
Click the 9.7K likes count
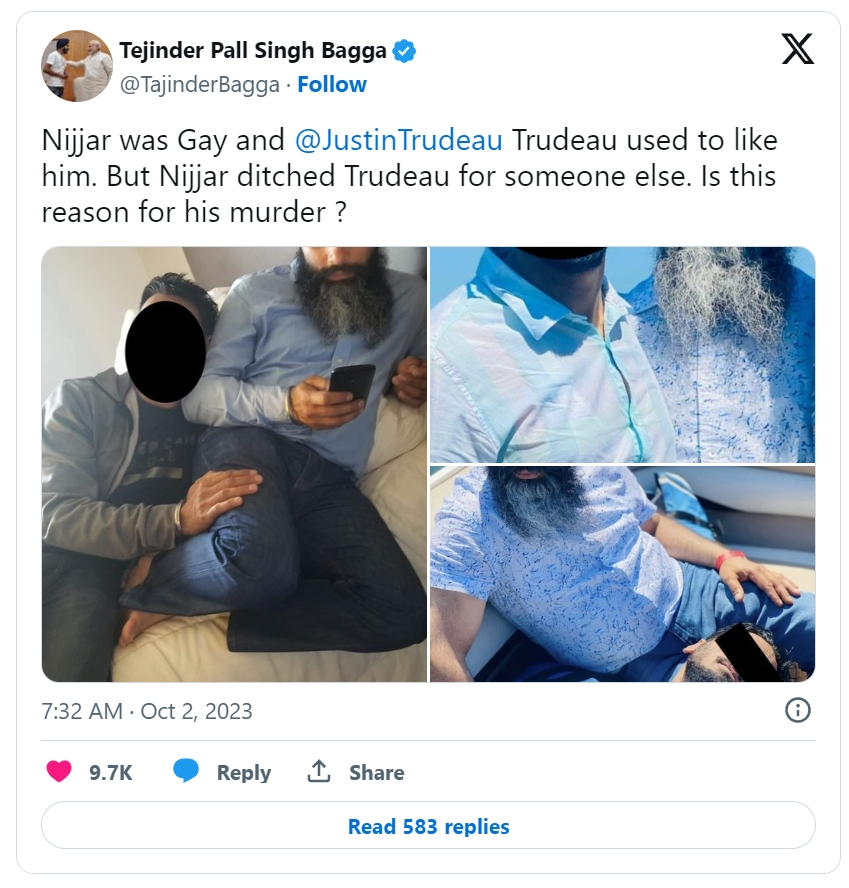tap(110, 773)
